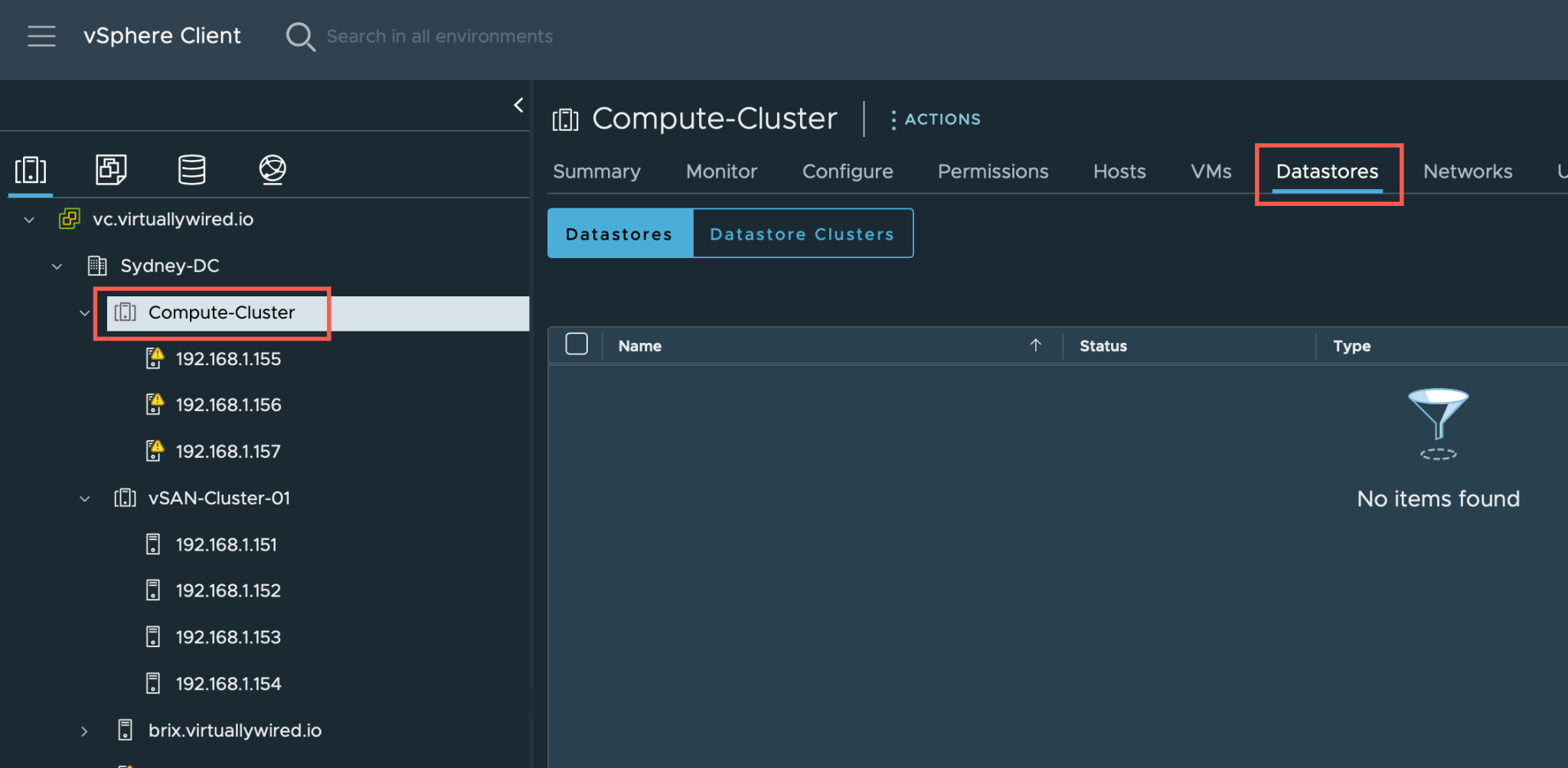Click the cluster icon beside the Compute-Cluster title

pyautogui.click(x=565, y=119)
